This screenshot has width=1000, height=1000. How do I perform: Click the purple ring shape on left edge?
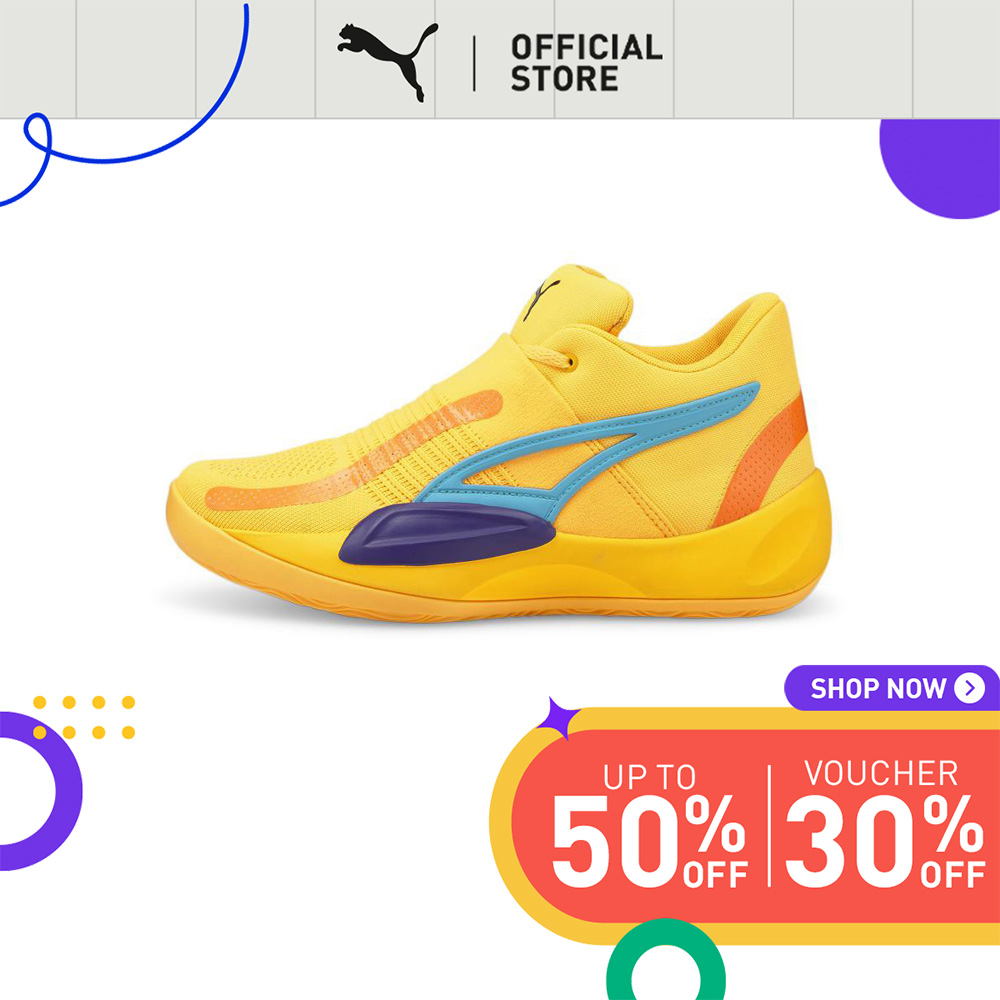click(38, 791)
